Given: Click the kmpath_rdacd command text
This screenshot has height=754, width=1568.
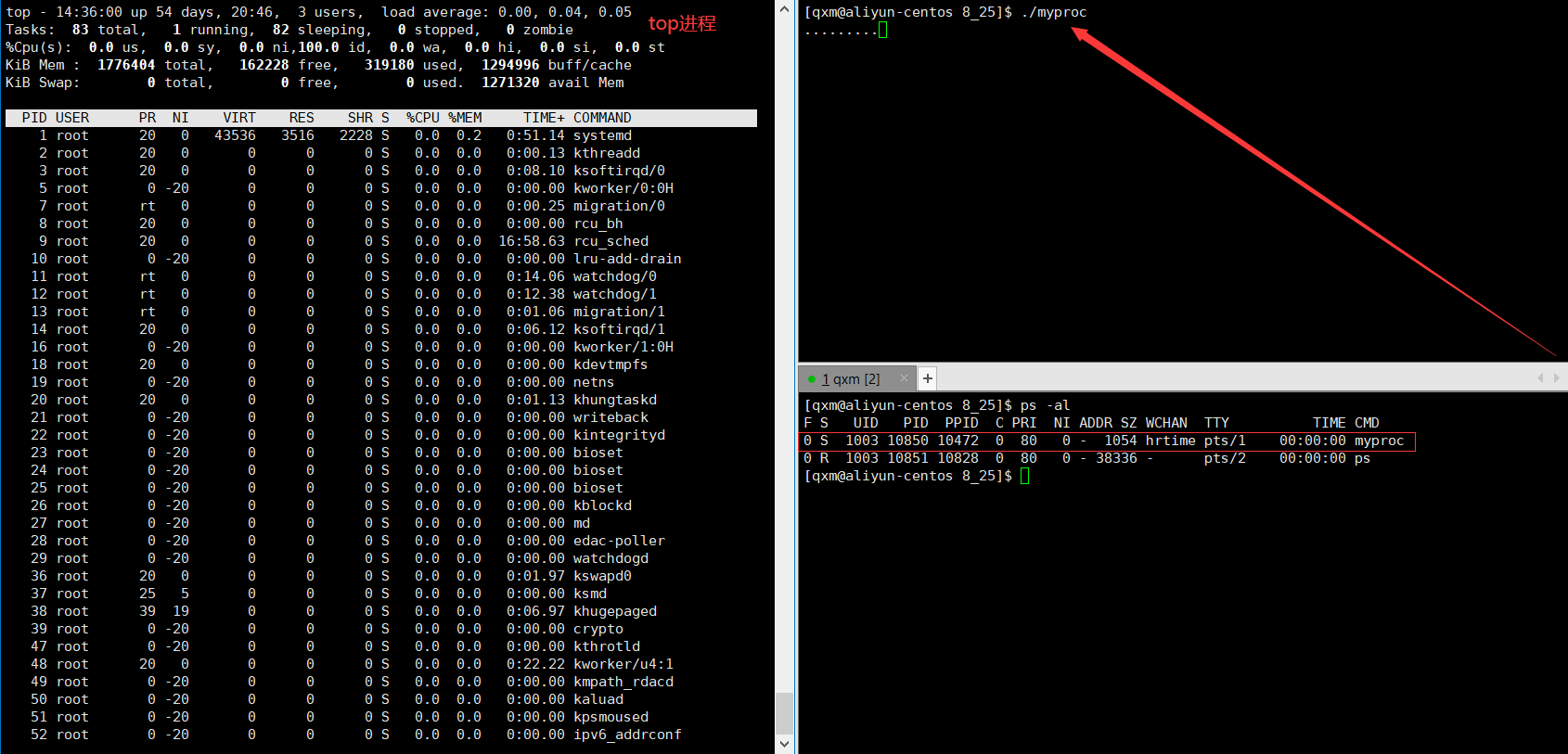Looking at the screenshot, I should 623,682.
